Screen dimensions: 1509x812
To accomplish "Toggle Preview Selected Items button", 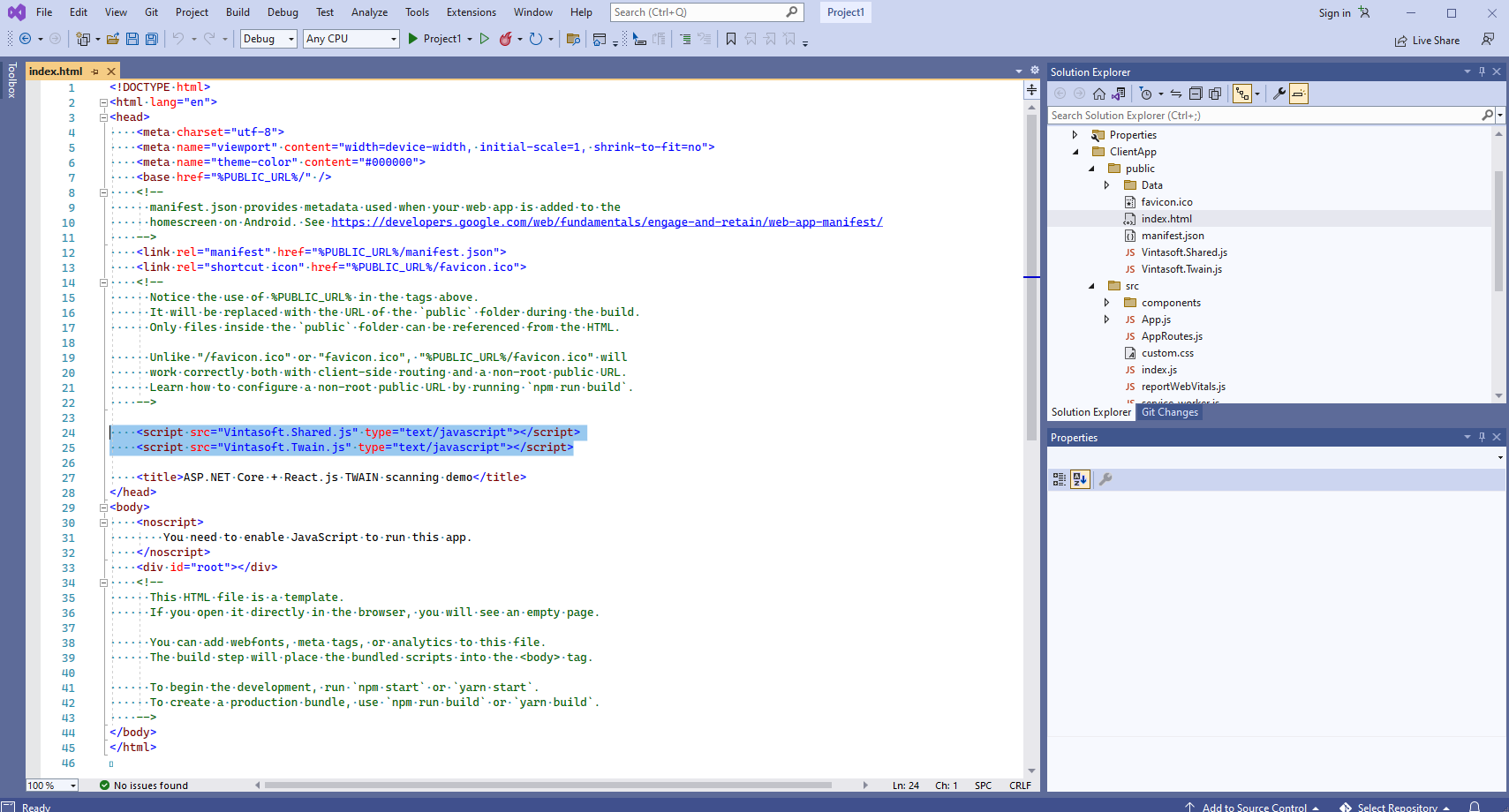I will 1298,94.
